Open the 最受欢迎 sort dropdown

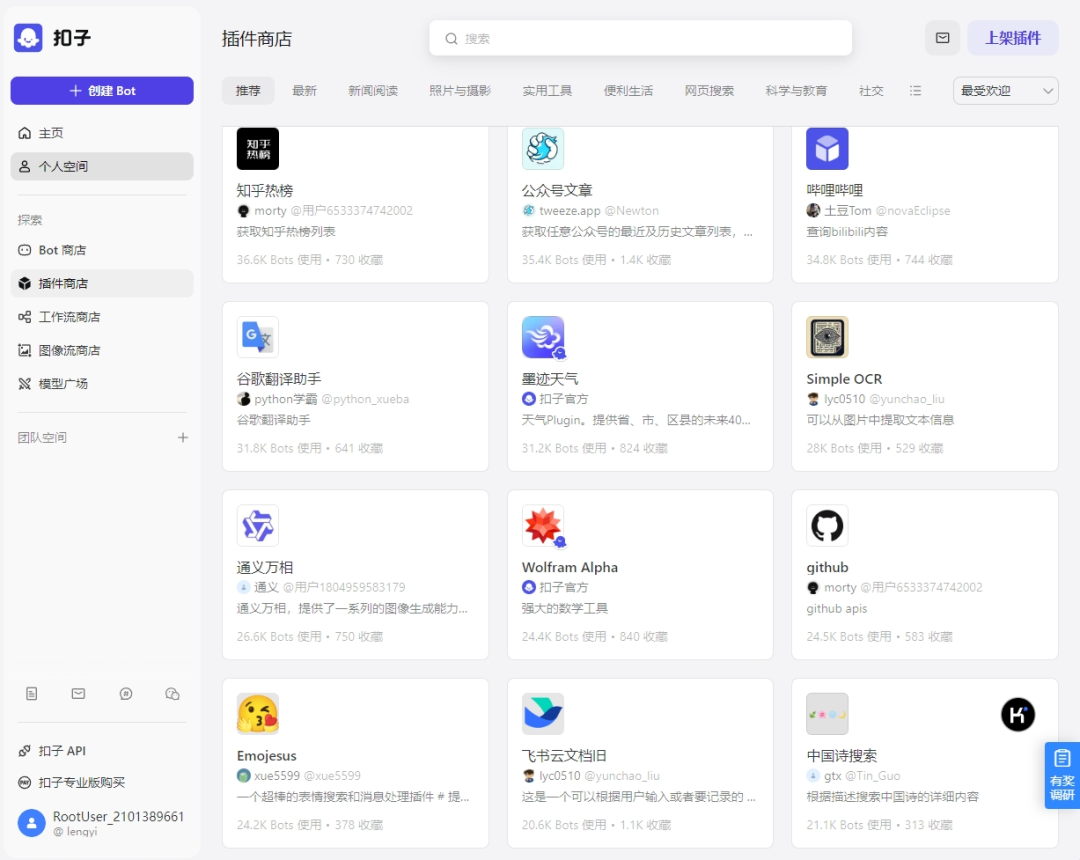point(1005,91)
